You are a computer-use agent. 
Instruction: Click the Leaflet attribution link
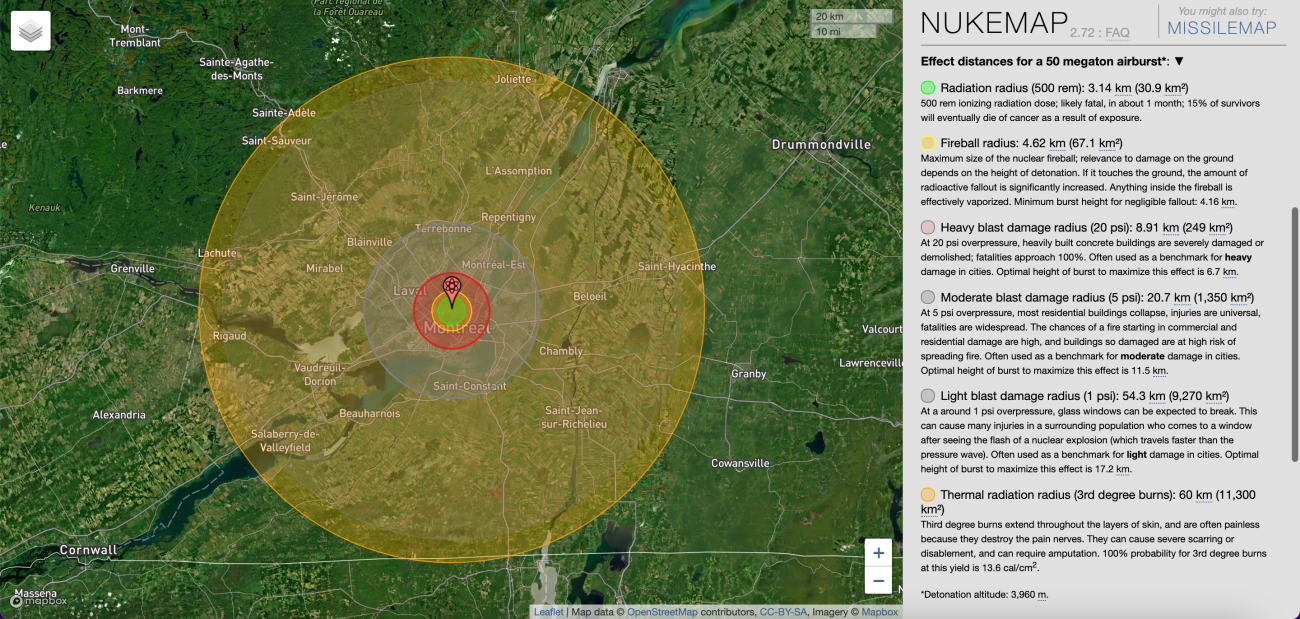click(x=548, y=612)
